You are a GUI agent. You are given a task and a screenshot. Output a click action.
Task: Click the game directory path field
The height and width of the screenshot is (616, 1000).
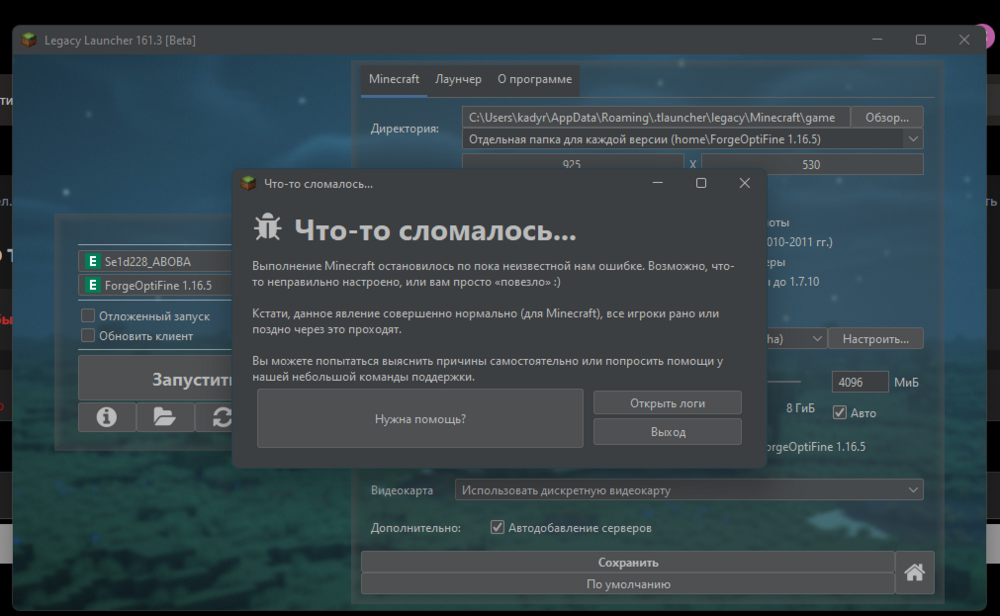tap(656, 117)
